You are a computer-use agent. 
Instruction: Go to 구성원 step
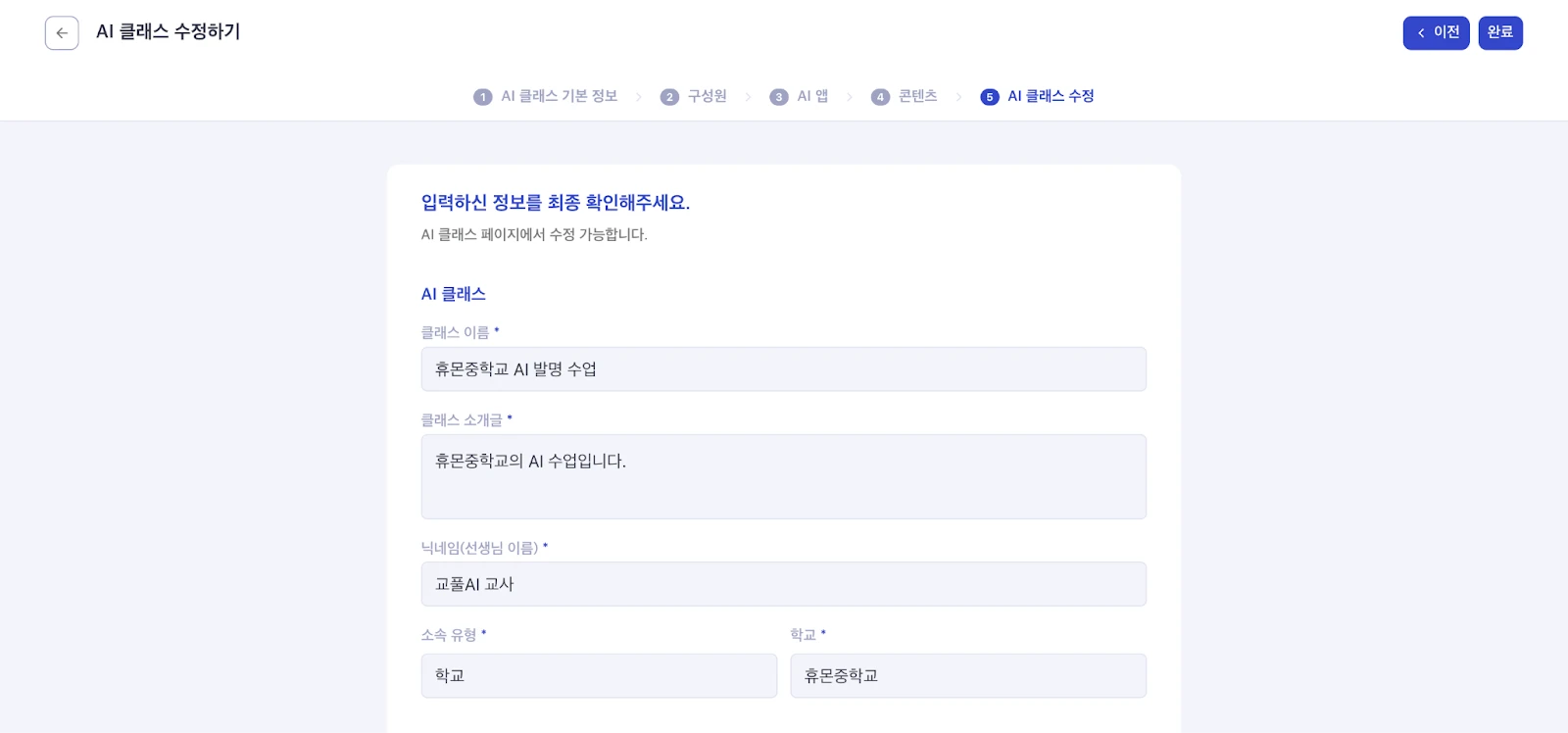click(708, 96)
